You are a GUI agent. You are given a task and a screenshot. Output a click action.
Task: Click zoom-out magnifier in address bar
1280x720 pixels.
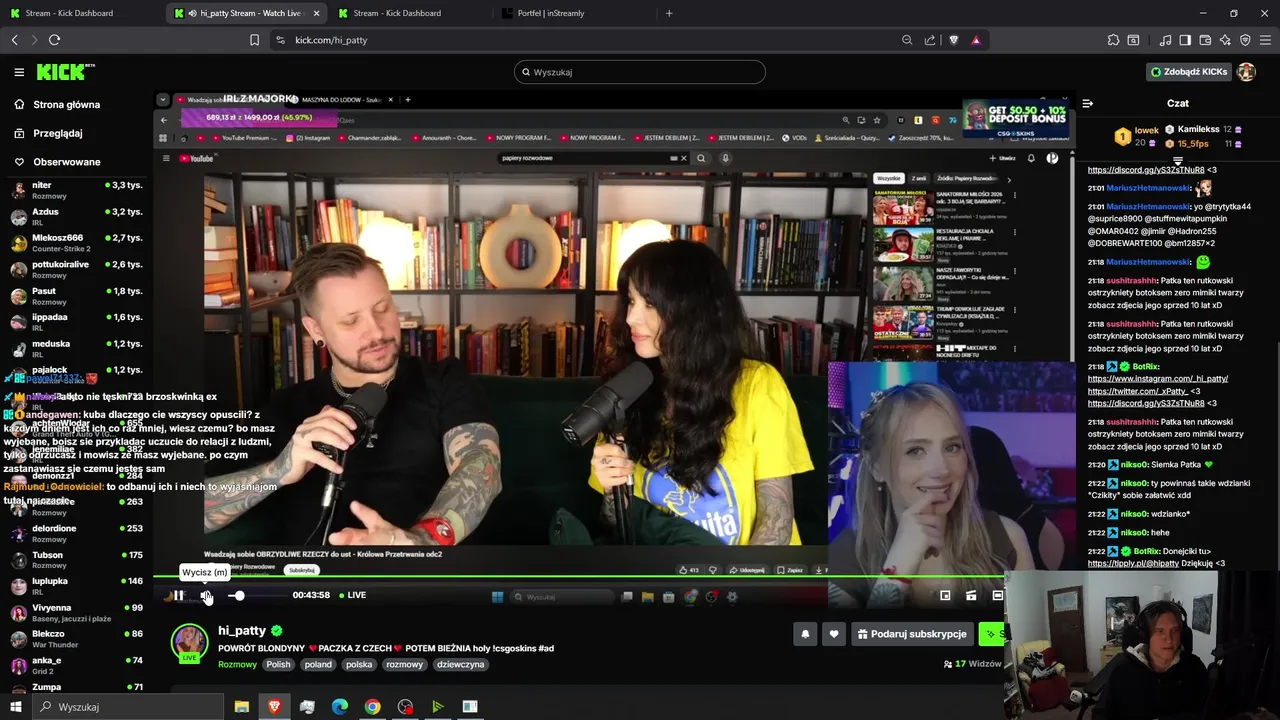907,40
